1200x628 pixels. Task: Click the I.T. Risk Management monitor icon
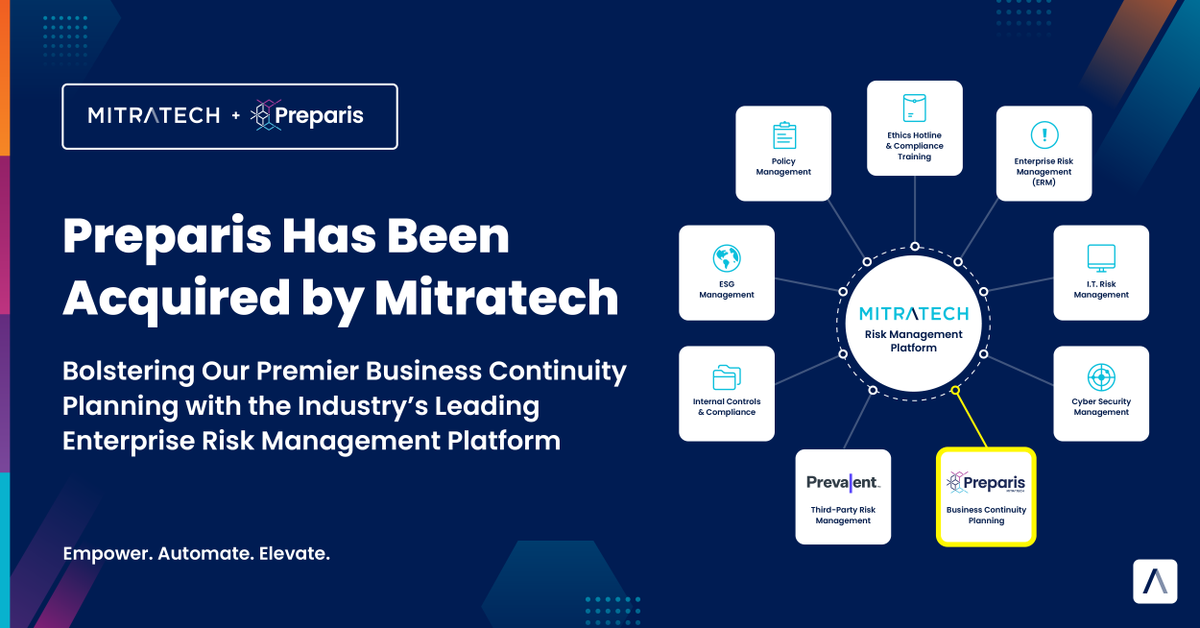pos(1101,259)
